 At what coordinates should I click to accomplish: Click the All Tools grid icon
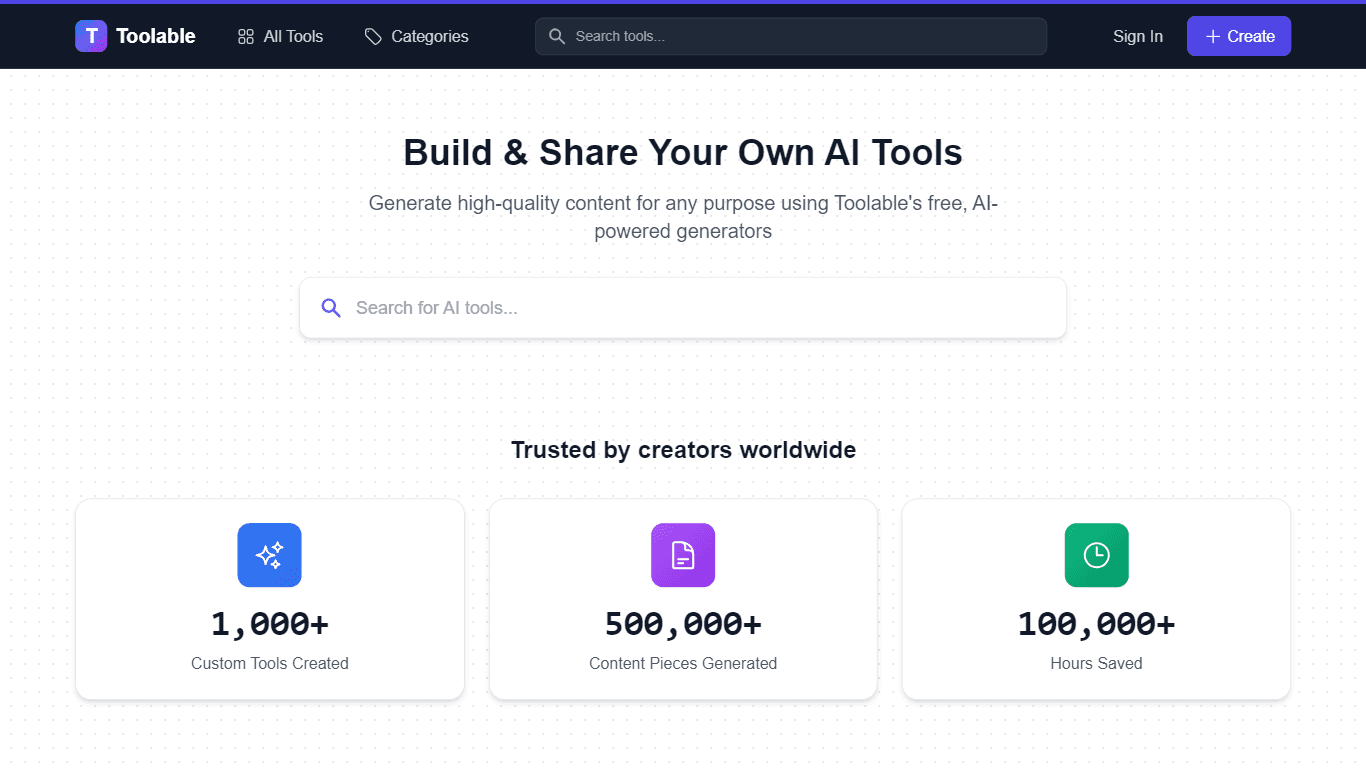[246, 37]
